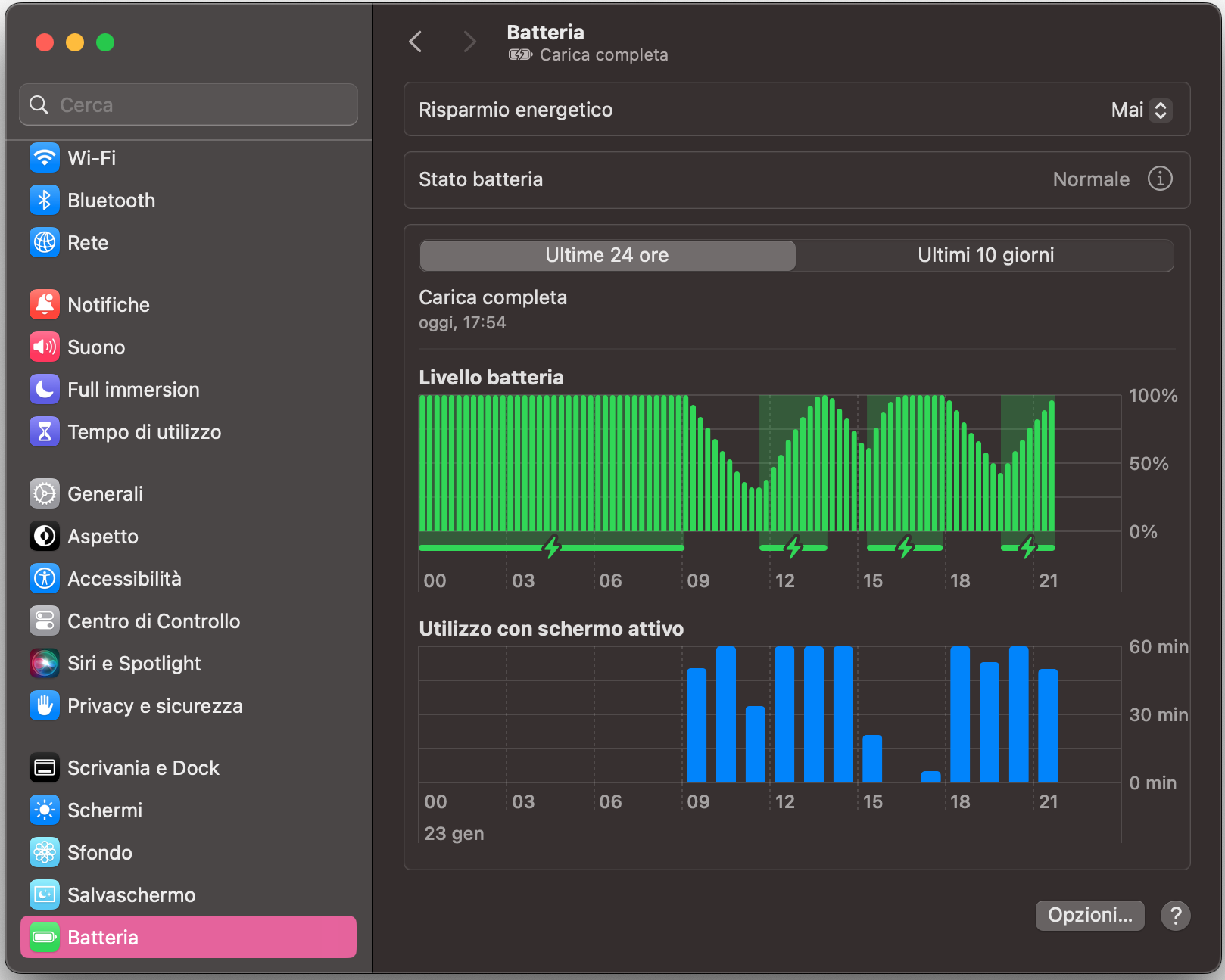The height and width of the screenshot is (980, 1225).
Task: Open the Risparmio energetico Mai dropdown
Action: [x=1142, y=110]
